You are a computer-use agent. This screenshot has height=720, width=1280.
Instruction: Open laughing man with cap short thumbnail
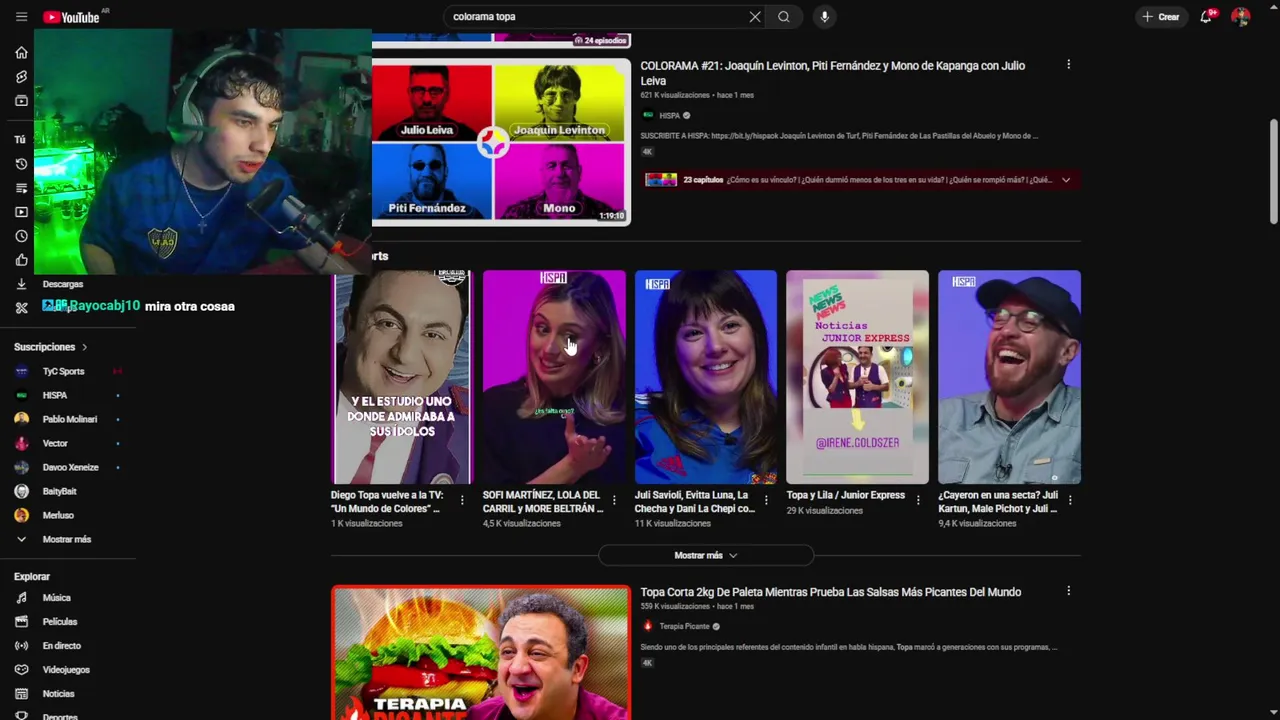(1010, 377)
